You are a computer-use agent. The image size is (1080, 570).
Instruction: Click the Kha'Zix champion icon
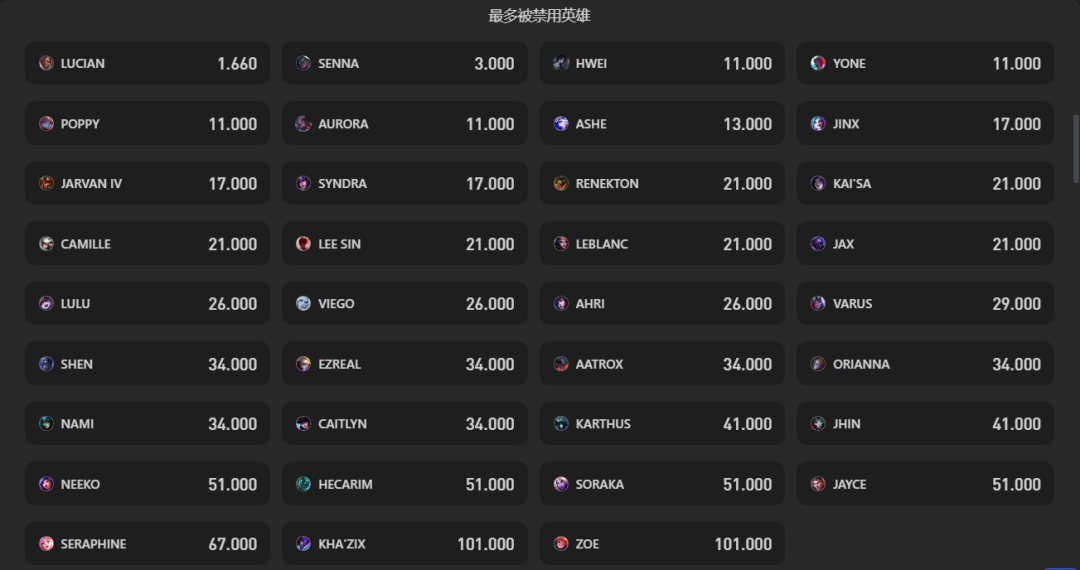tap(303, 544)
